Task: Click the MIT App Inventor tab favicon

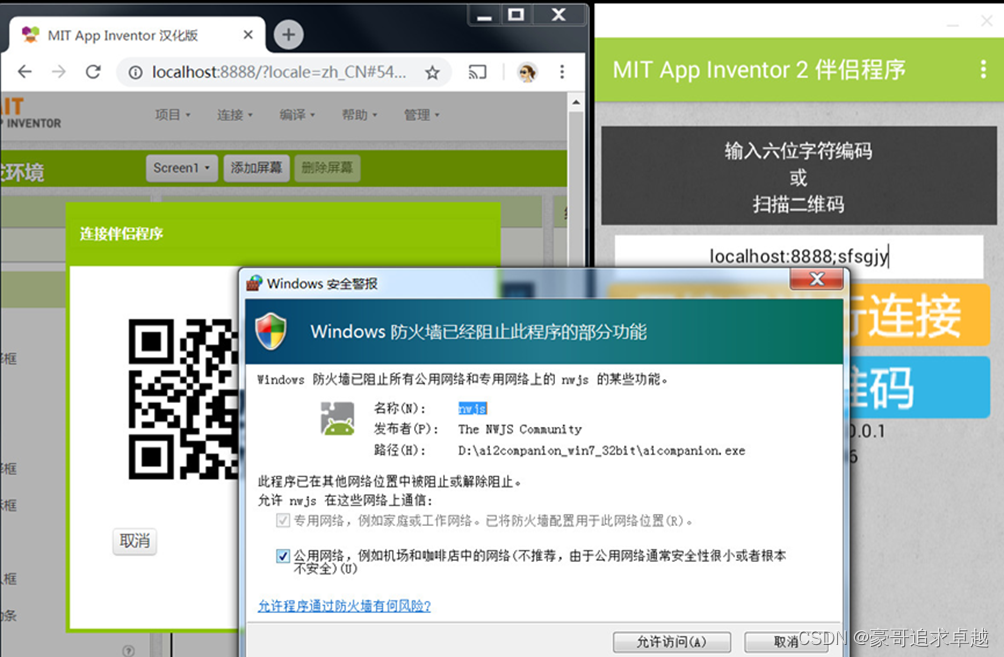Action: coord(30,35)
